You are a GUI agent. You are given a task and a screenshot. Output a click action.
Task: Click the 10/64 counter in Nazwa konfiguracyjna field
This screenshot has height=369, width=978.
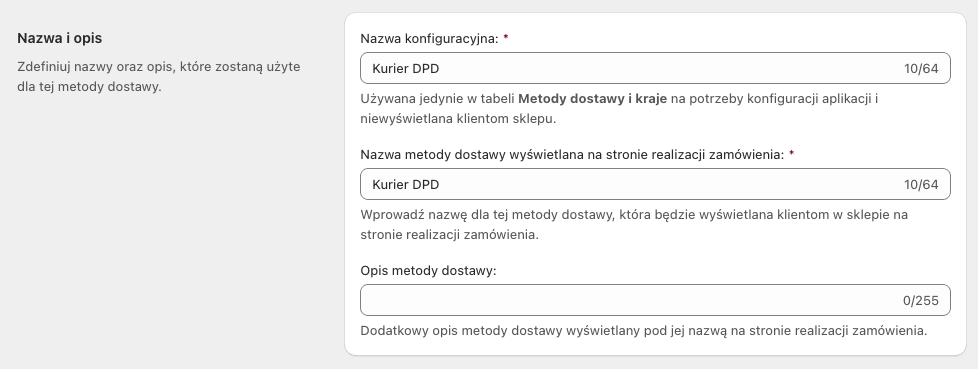[x=921, y=69]
